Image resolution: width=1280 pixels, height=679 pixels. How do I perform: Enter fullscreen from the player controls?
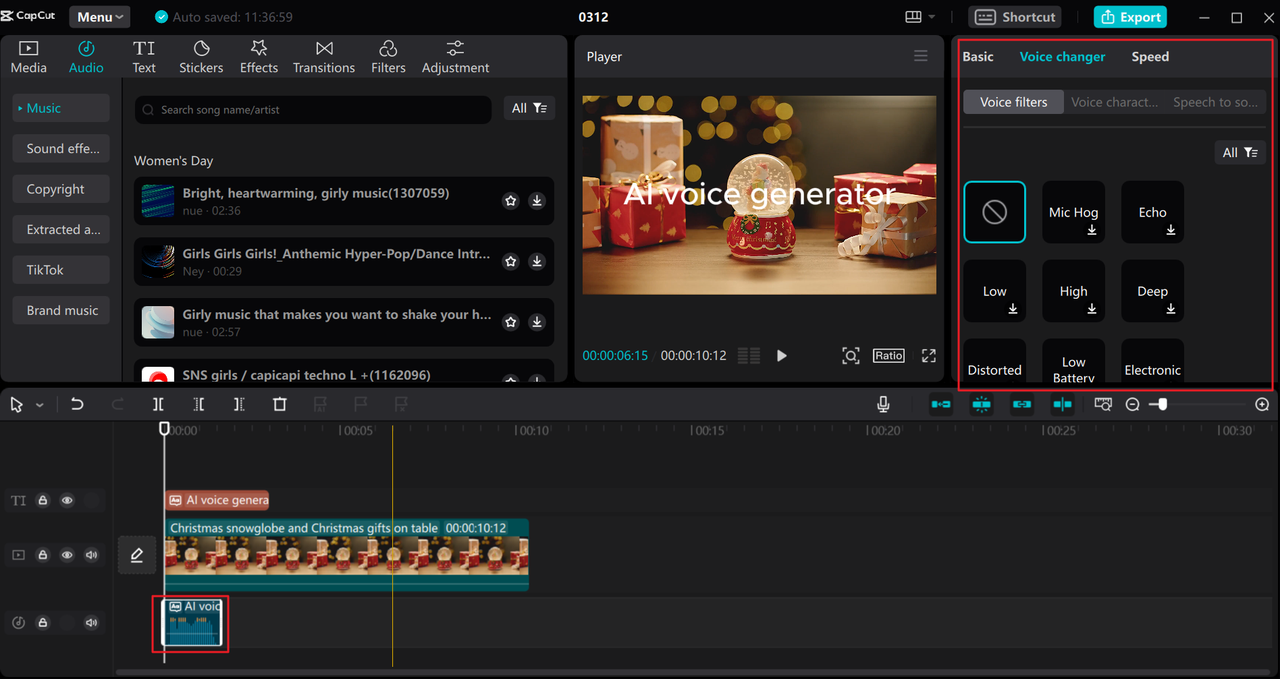pos(929,356)
